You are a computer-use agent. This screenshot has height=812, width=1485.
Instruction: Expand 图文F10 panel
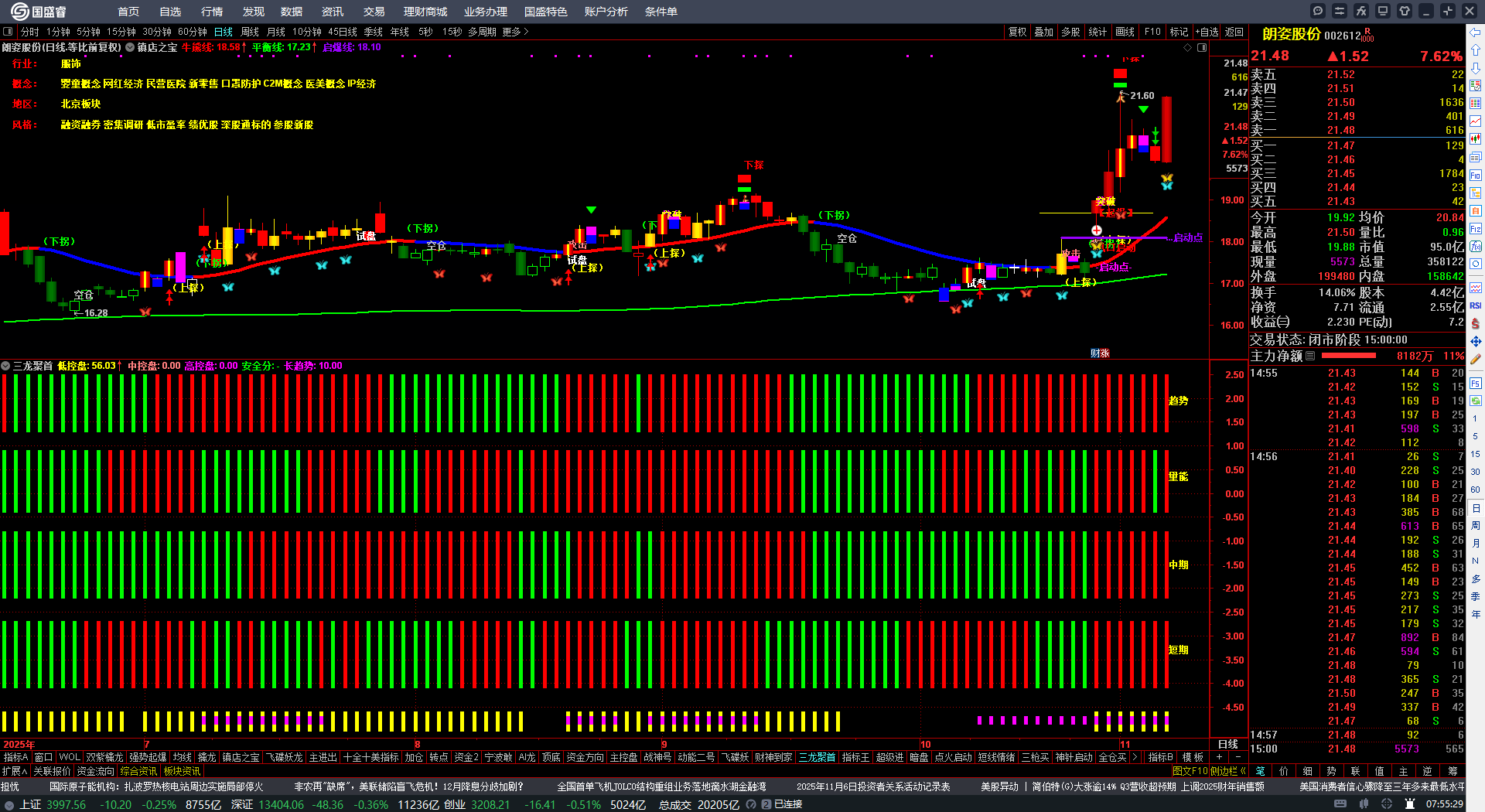tap(1190, 771)
